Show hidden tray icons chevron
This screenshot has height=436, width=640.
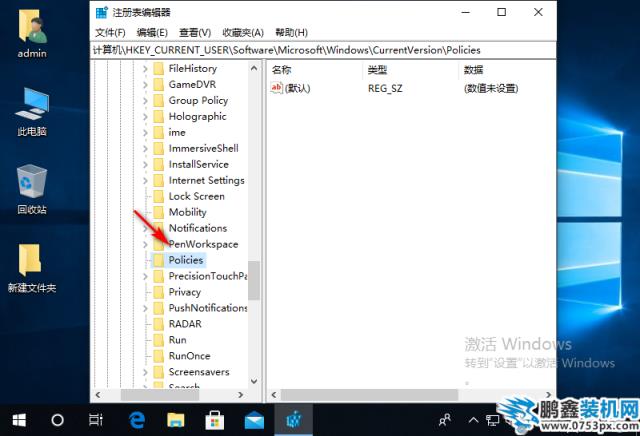473,420
